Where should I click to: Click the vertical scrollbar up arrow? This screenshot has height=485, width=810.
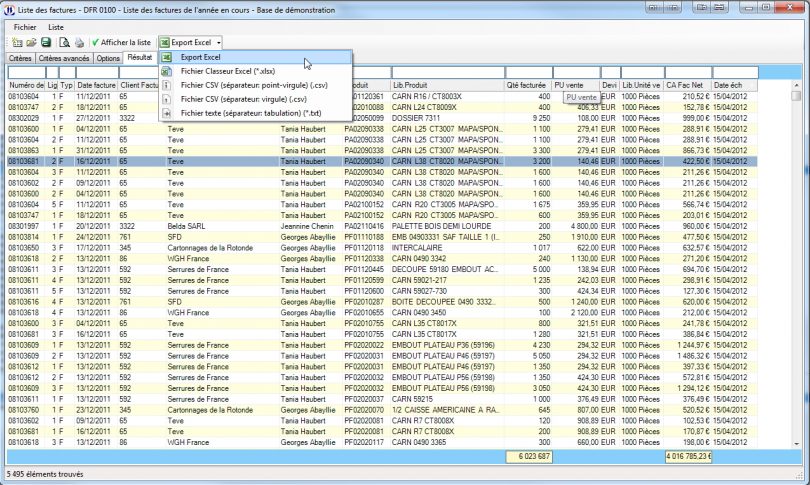click(x=796, y=85)
